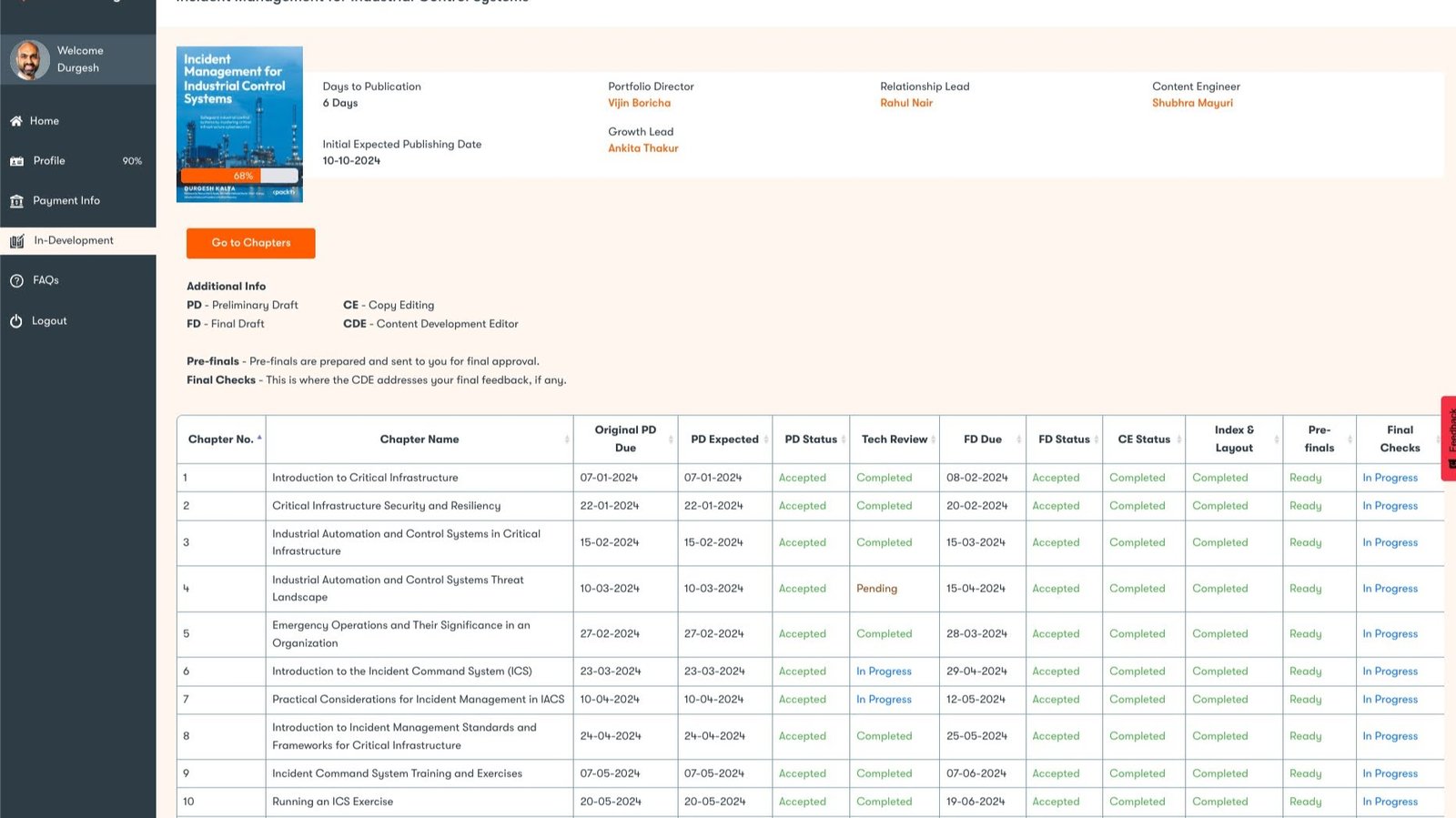Click the Logout power icon
The image size is (1456, 818).
pyautogui.click(x=16, y=321)
